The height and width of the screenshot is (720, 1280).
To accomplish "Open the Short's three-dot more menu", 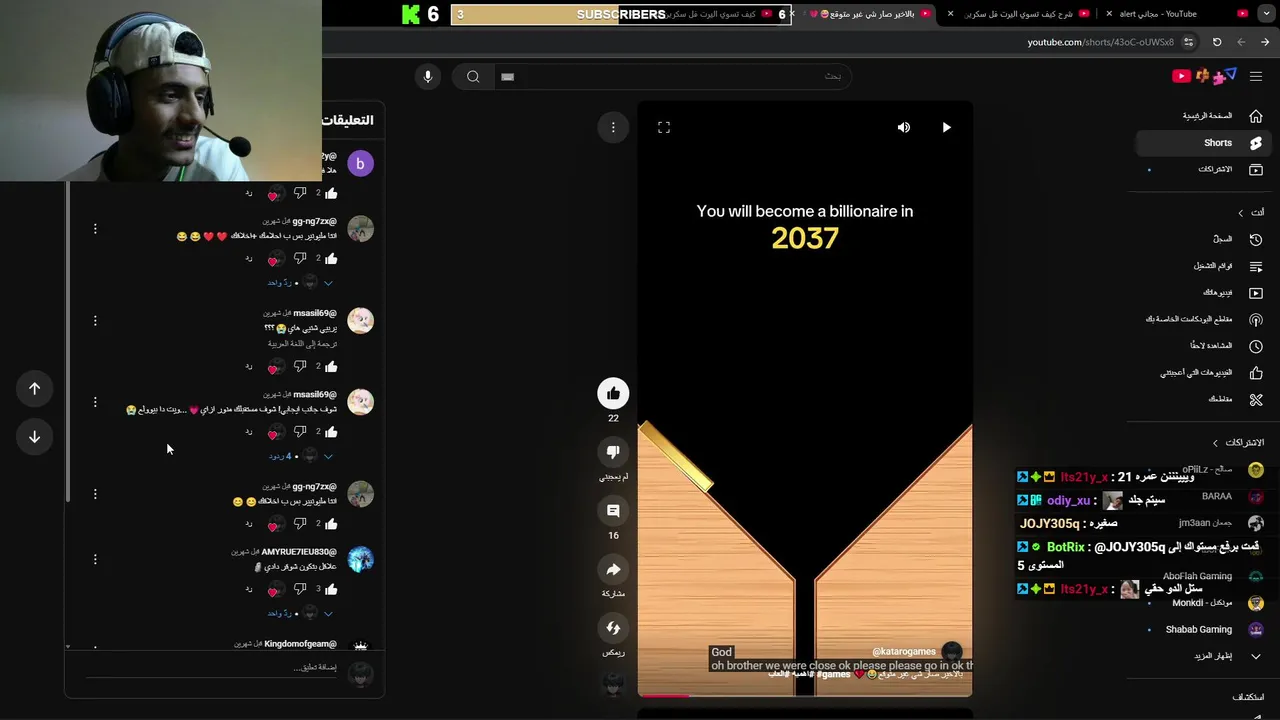I will (x=613, y=127).
